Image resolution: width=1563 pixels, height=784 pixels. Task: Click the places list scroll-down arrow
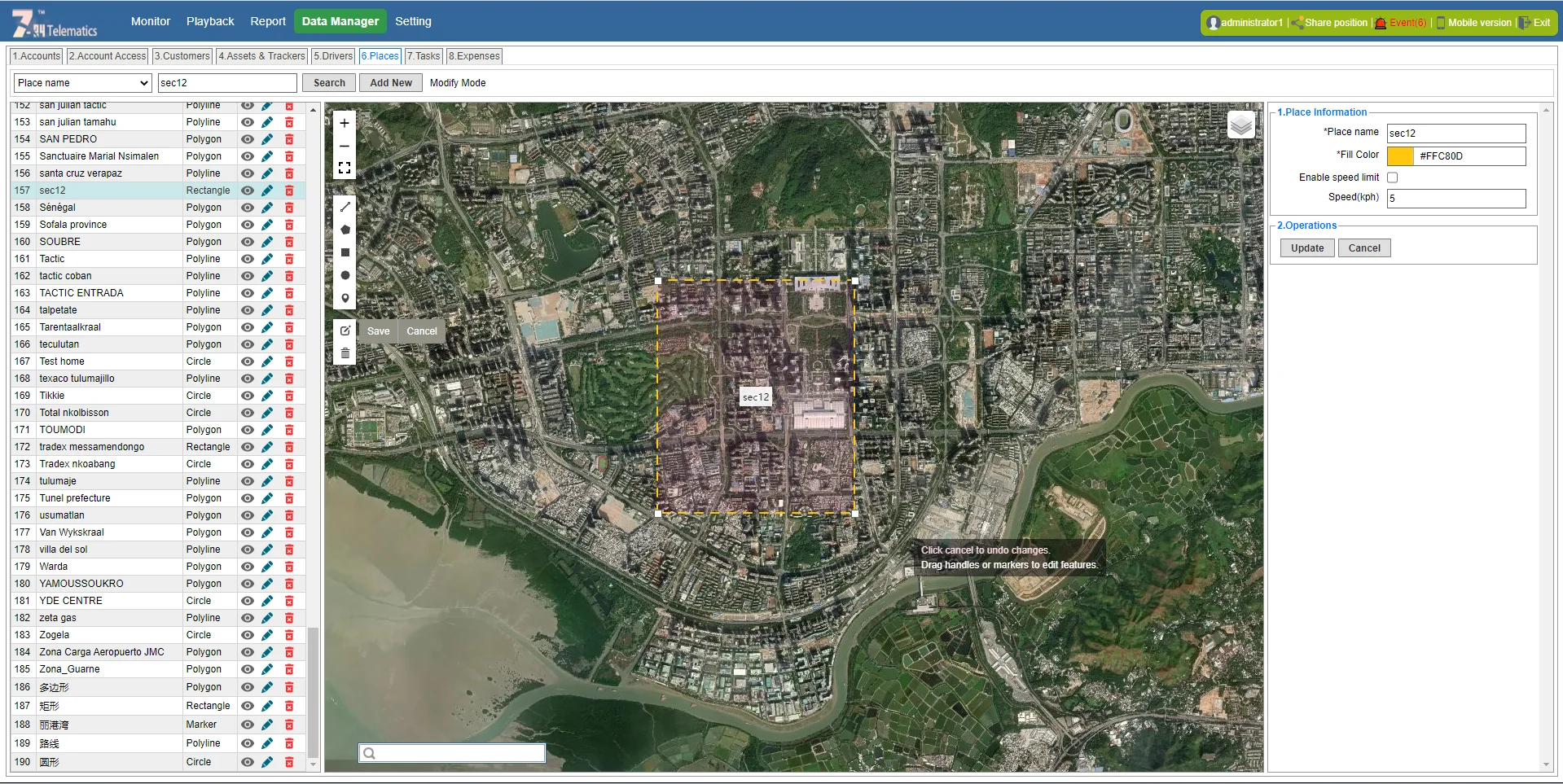(x=314, y=764)
